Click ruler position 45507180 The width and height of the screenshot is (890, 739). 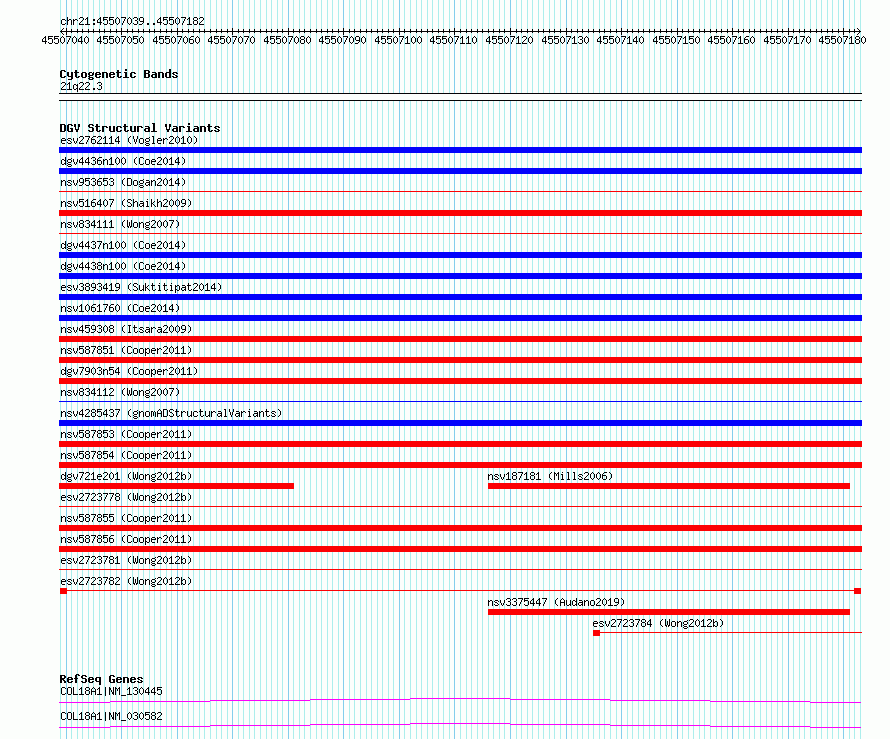[842, 40]
